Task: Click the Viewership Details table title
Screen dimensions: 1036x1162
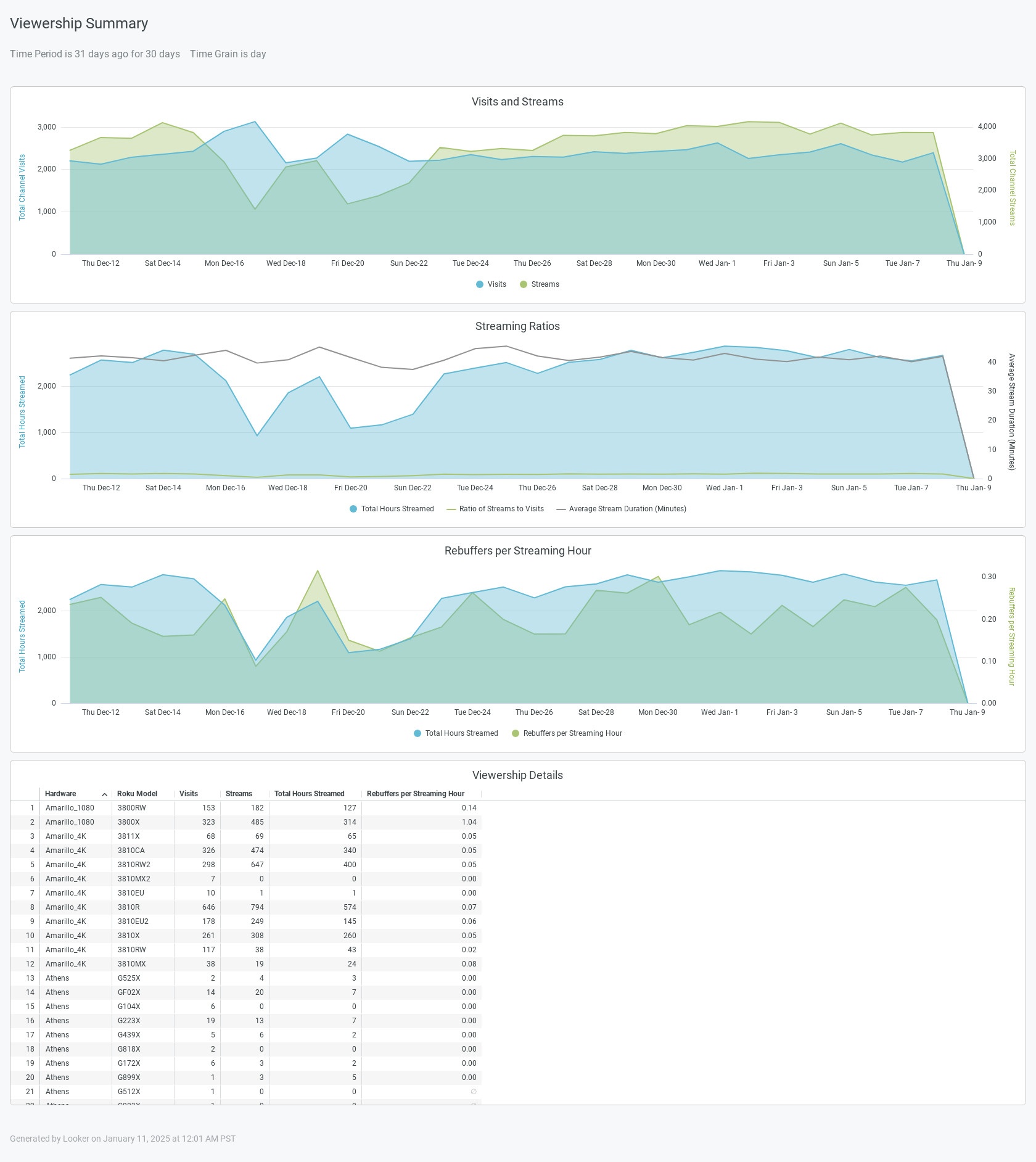Action: tap(517, 775)
